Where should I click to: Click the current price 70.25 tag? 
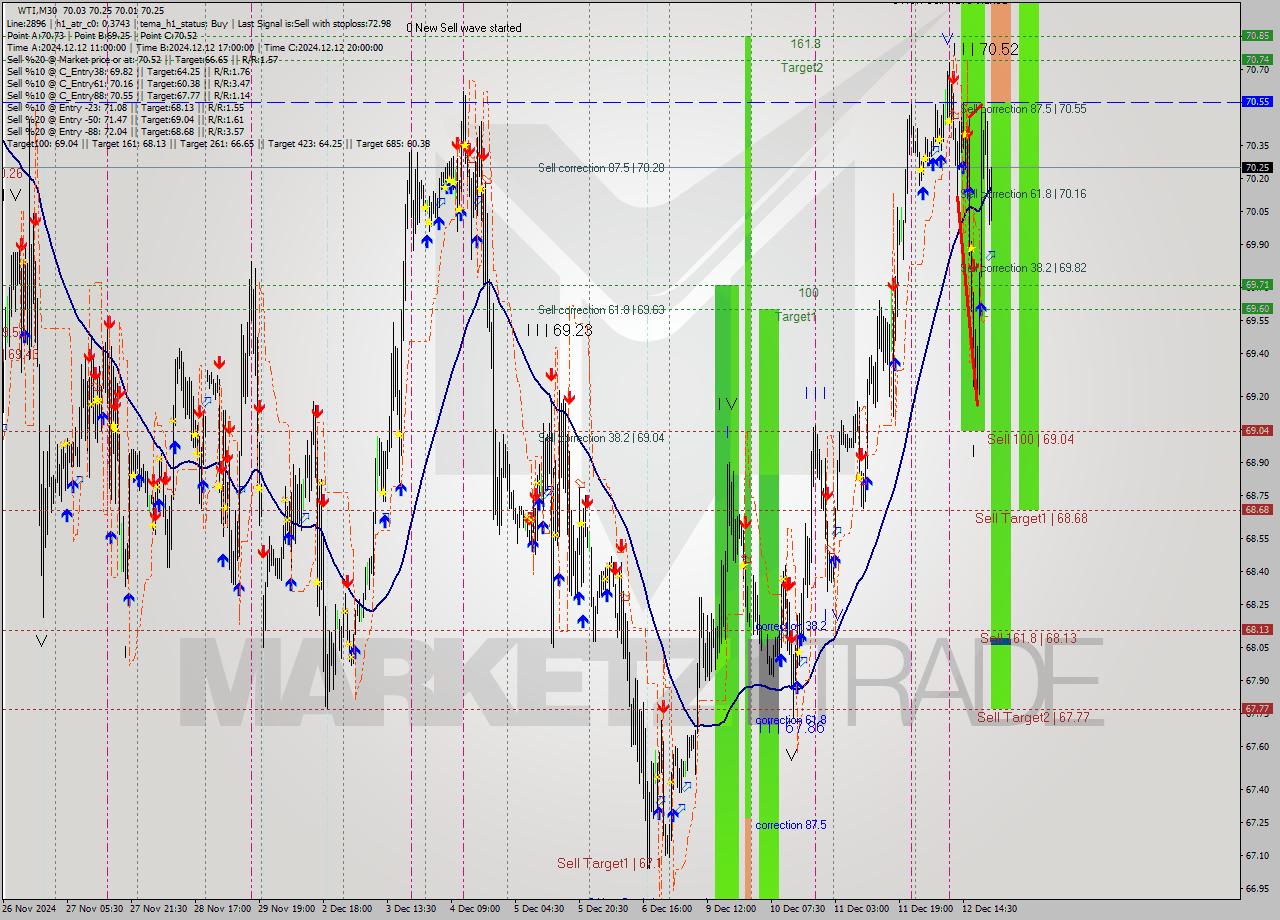(x=1257, y=167)
